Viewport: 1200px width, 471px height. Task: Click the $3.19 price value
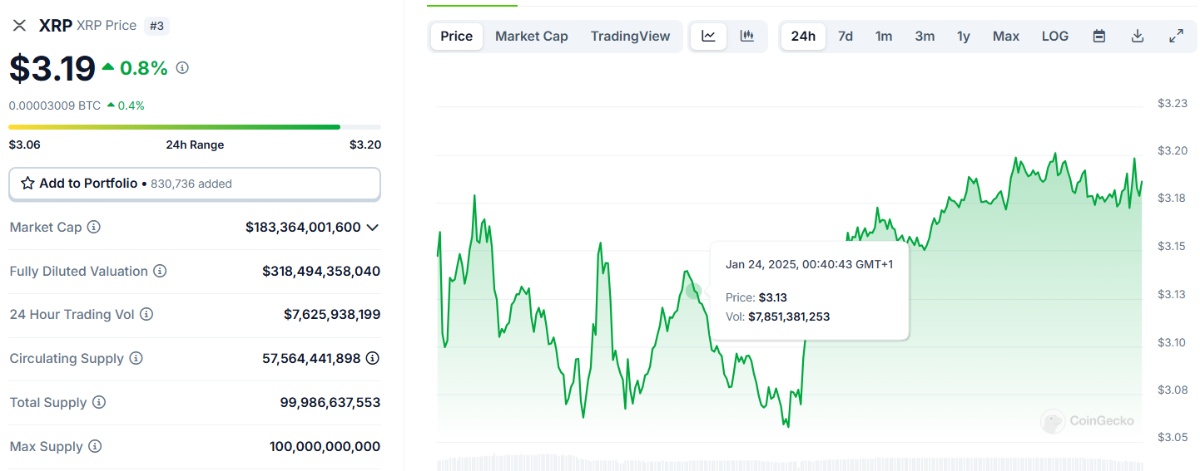point(52,68)
